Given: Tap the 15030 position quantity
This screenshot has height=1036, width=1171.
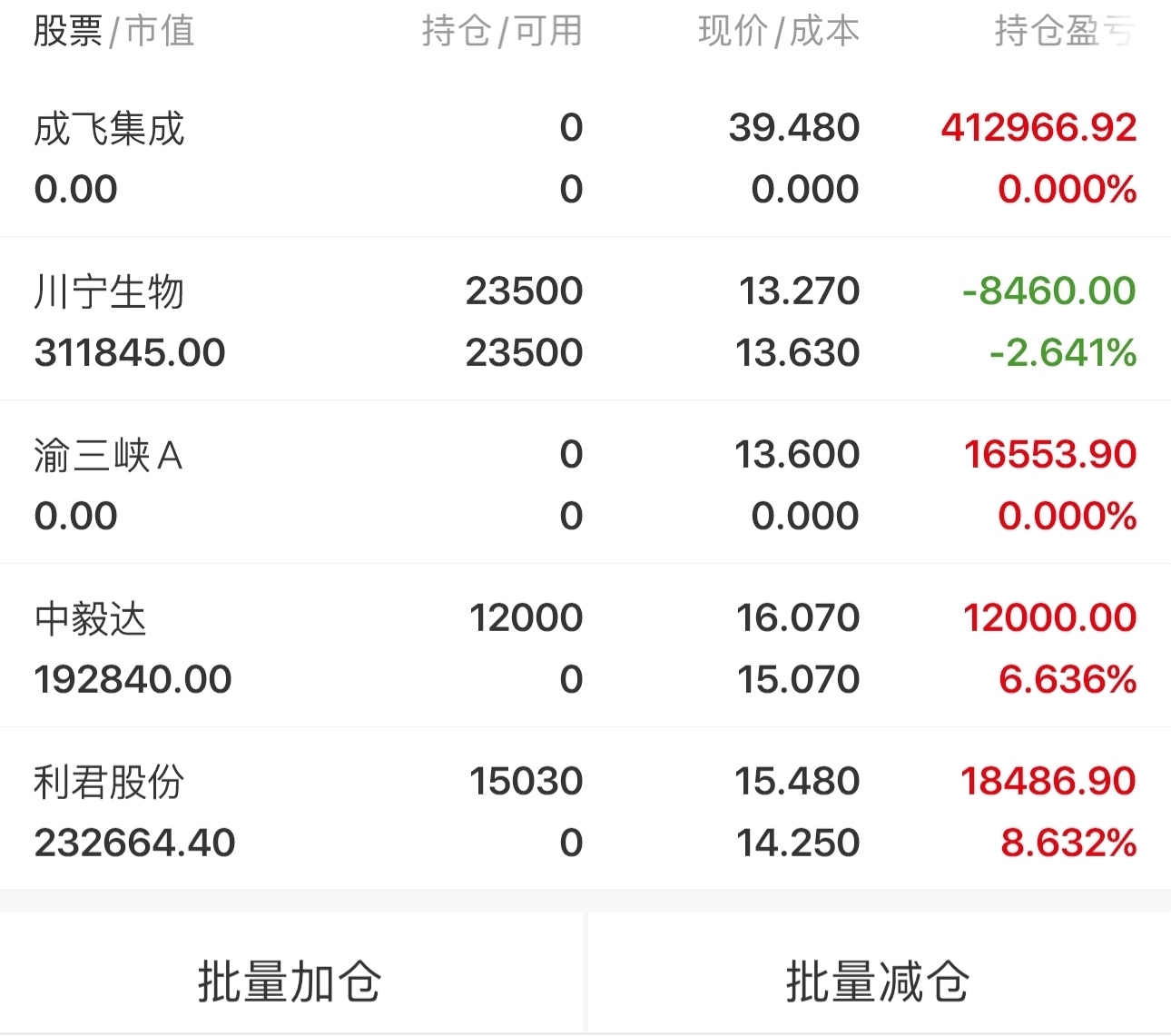Looking at the screenshot, I should (526, 782).
